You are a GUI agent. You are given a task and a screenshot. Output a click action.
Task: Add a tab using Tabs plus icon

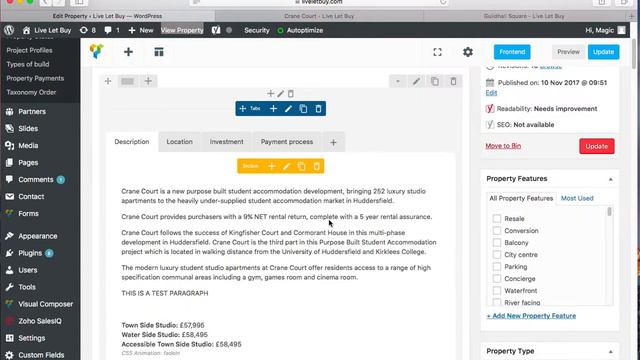(273, 109)
